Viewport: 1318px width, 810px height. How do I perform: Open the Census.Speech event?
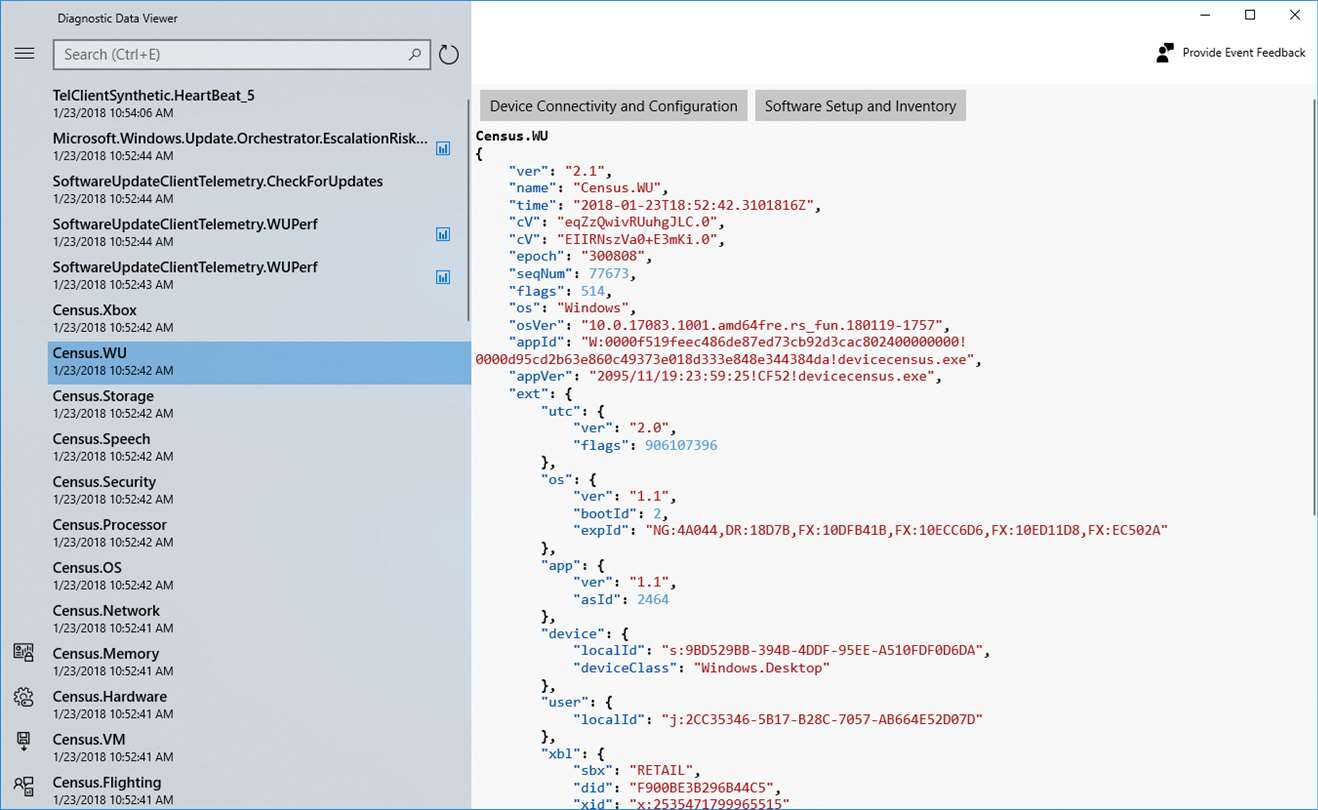[258, 447]
